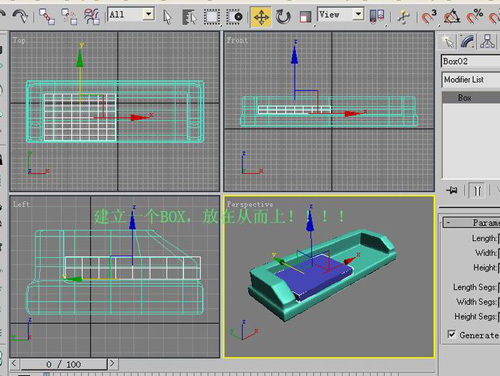Activate the Select and Move tool
500x376 pixels.
[261, 17]
